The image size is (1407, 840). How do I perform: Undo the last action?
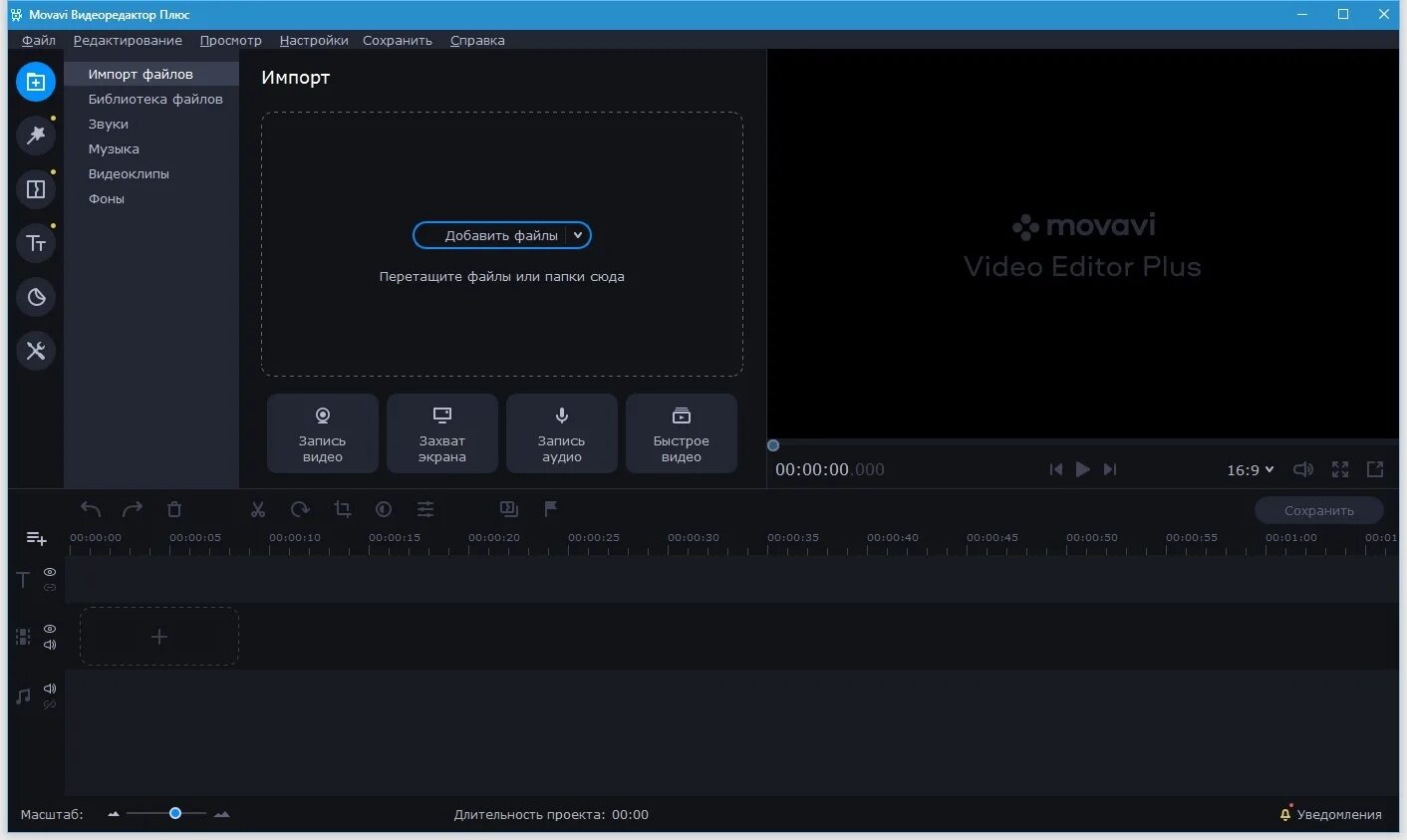(x=91, y=509)
